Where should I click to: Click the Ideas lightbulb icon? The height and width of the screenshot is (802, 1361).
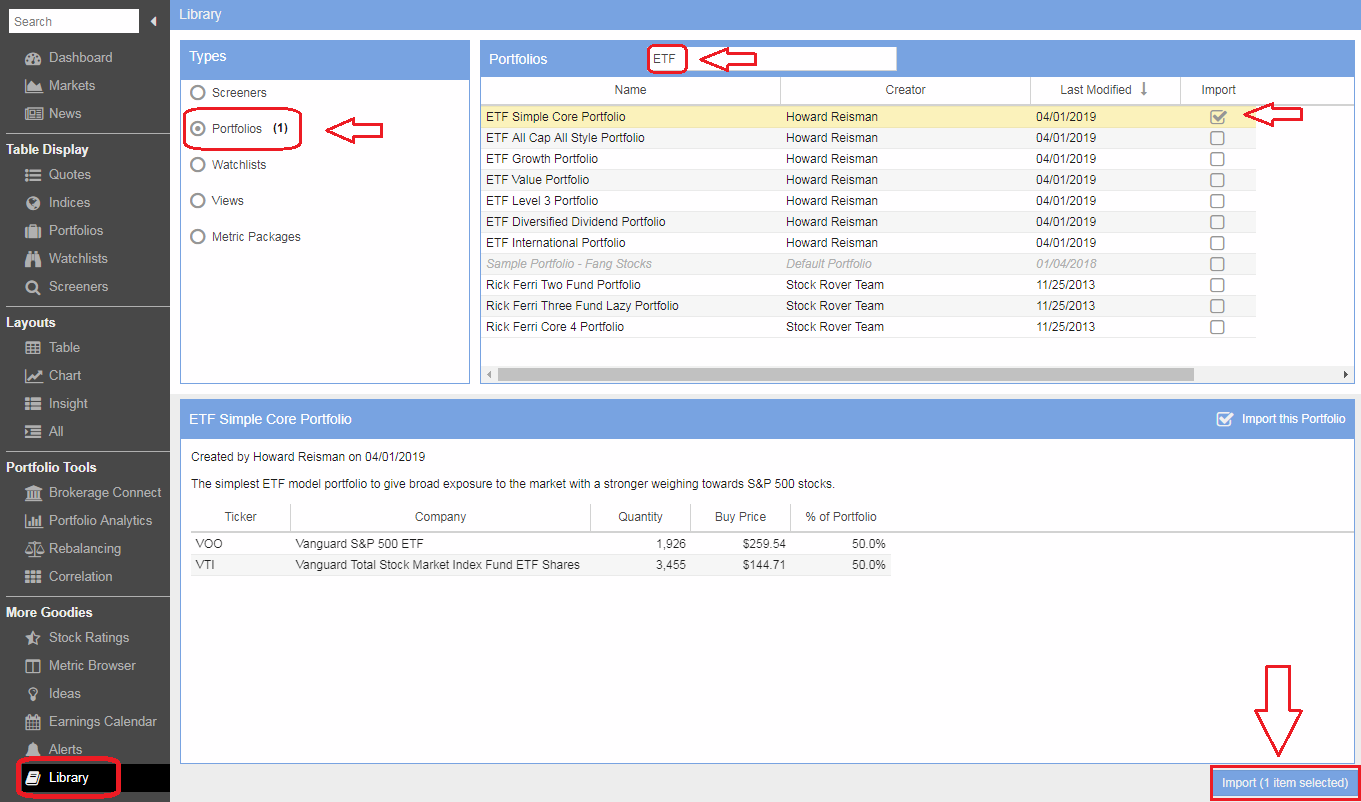coord(33,694)
